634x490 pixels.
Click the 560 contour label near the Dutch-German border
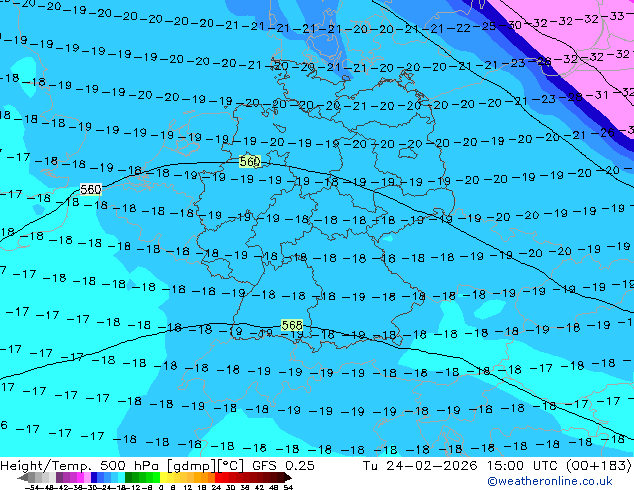click(250, 162)
